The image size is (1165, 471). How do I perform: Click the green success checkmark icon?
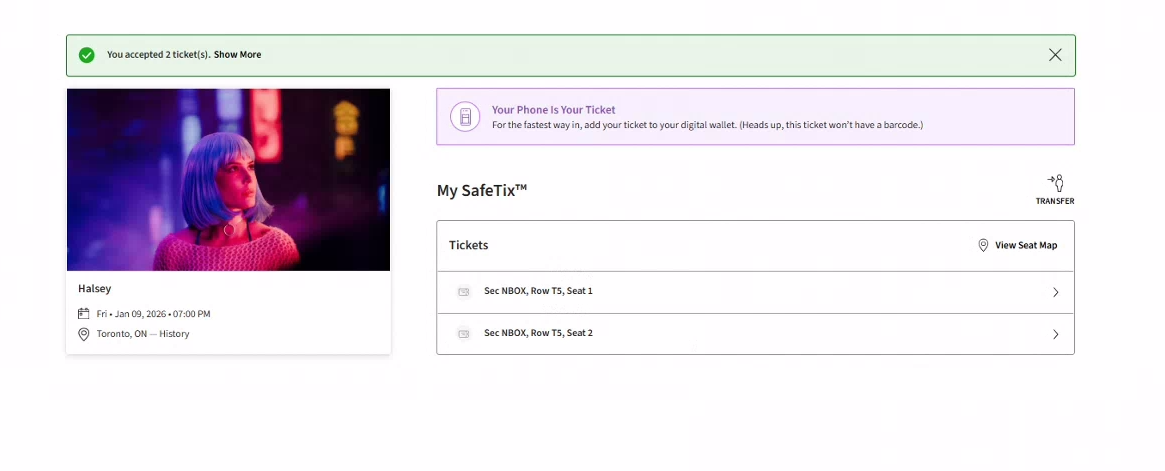[87, 55]
